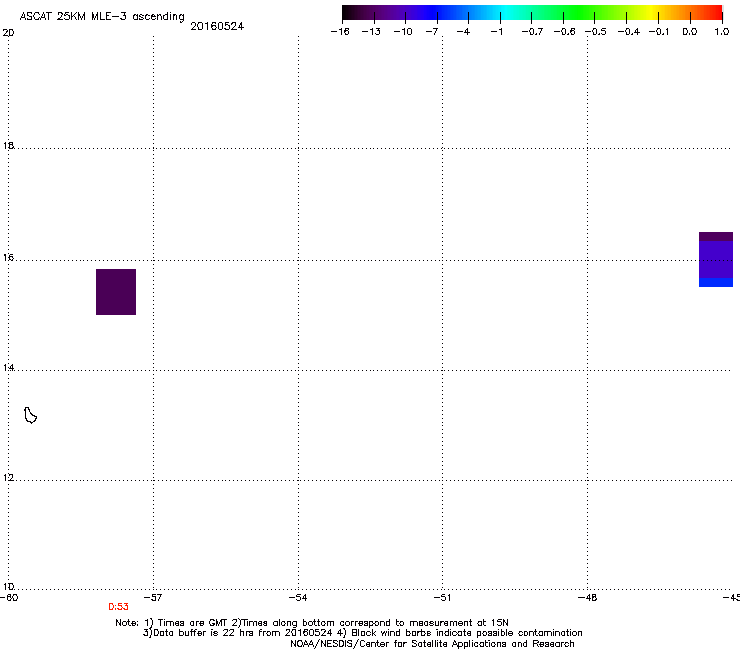Screen dimensions: 740x650
Task: Click the red 0:53 pass time label
Action: click(x=118, y=607)
